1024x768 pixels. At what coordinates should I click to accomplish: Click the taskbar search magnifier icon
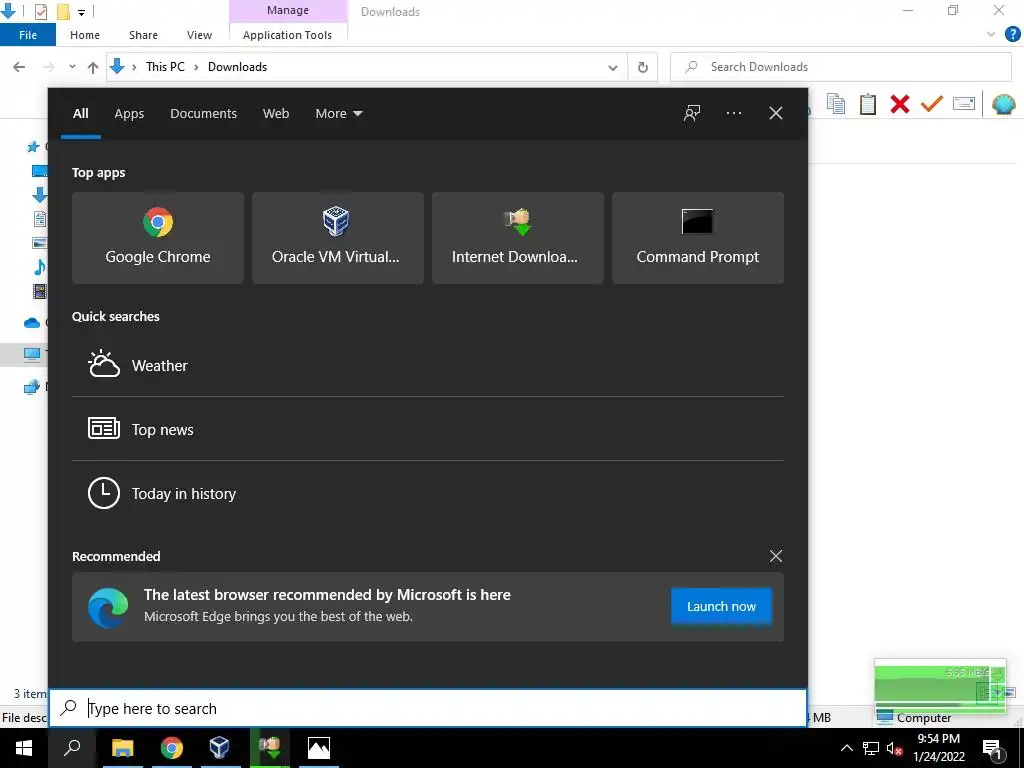72,748
